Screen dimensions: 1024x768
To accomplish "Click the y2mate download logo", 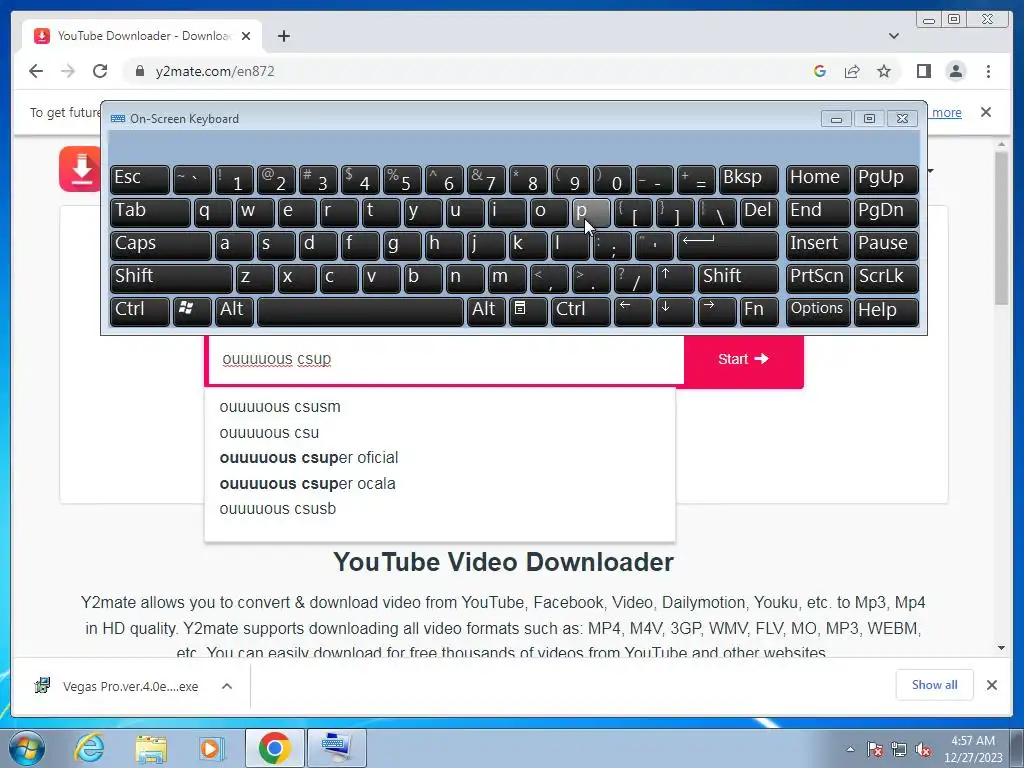I will tap(80, 168).
